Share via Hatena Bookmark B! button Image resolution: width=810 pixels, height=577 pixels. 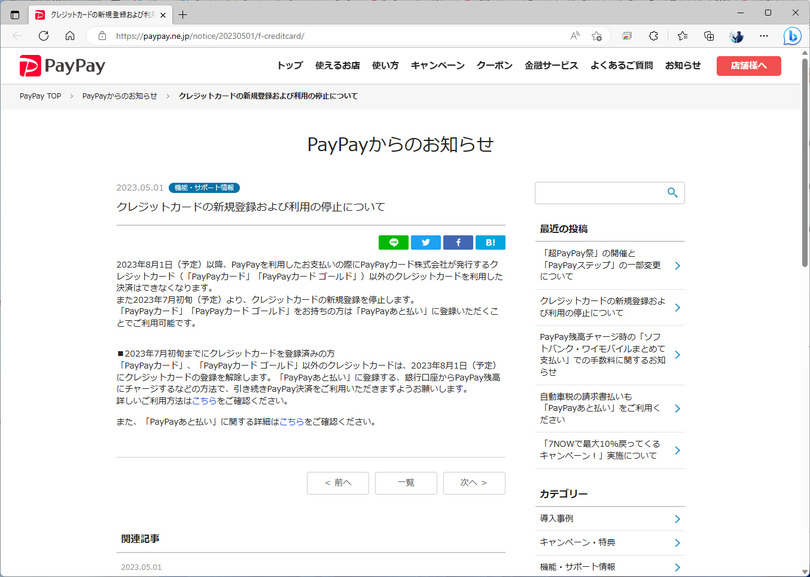(490, 242)
